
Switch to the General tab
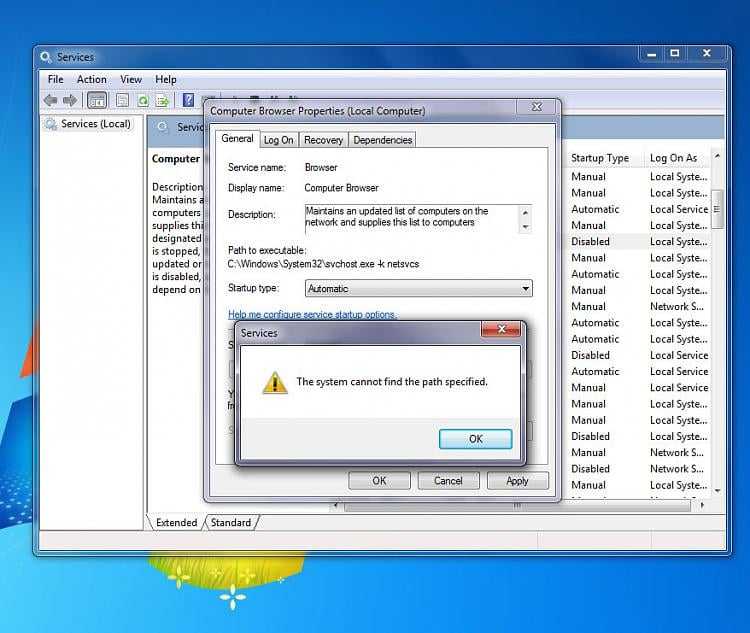[x=237, y=139]
